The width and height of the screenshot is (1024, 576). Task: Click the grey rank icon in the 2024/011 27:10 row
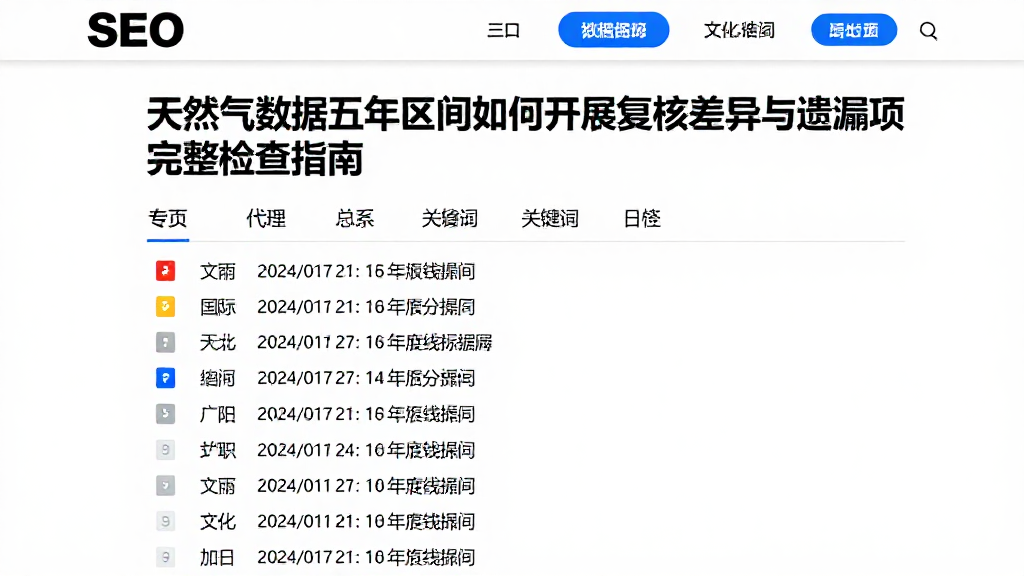pos(165,486)
